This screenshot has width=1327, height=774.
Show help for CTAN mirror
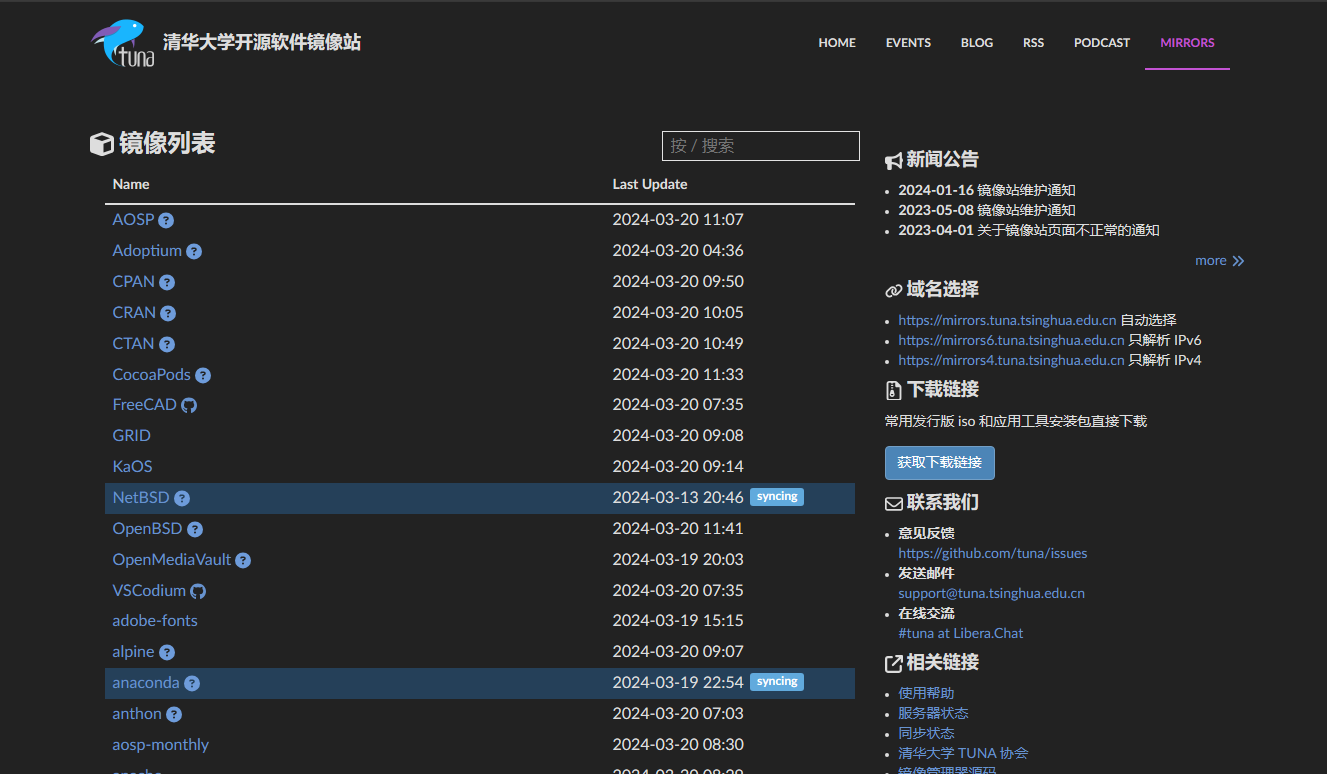(x=167, y=345)
